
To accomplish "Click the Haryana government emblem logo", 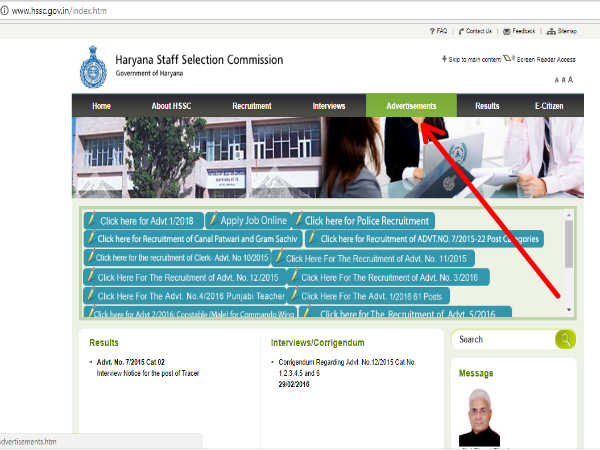I will tap(93, 67).
